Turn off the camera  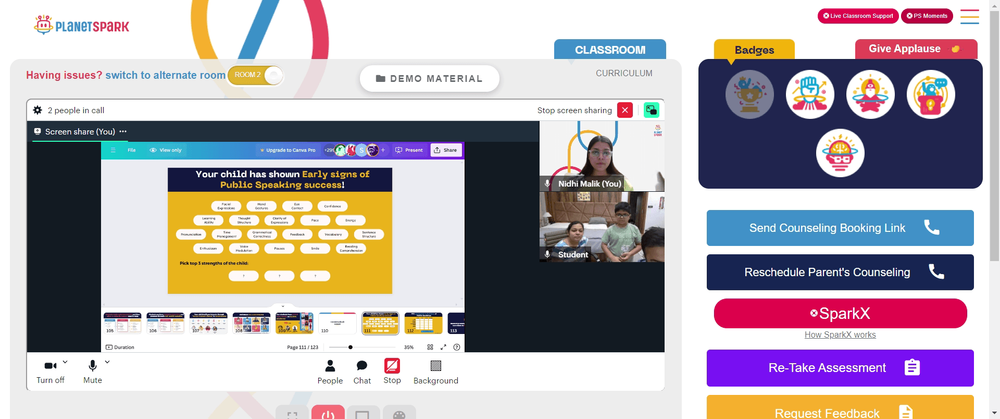[x=50, y=371]
